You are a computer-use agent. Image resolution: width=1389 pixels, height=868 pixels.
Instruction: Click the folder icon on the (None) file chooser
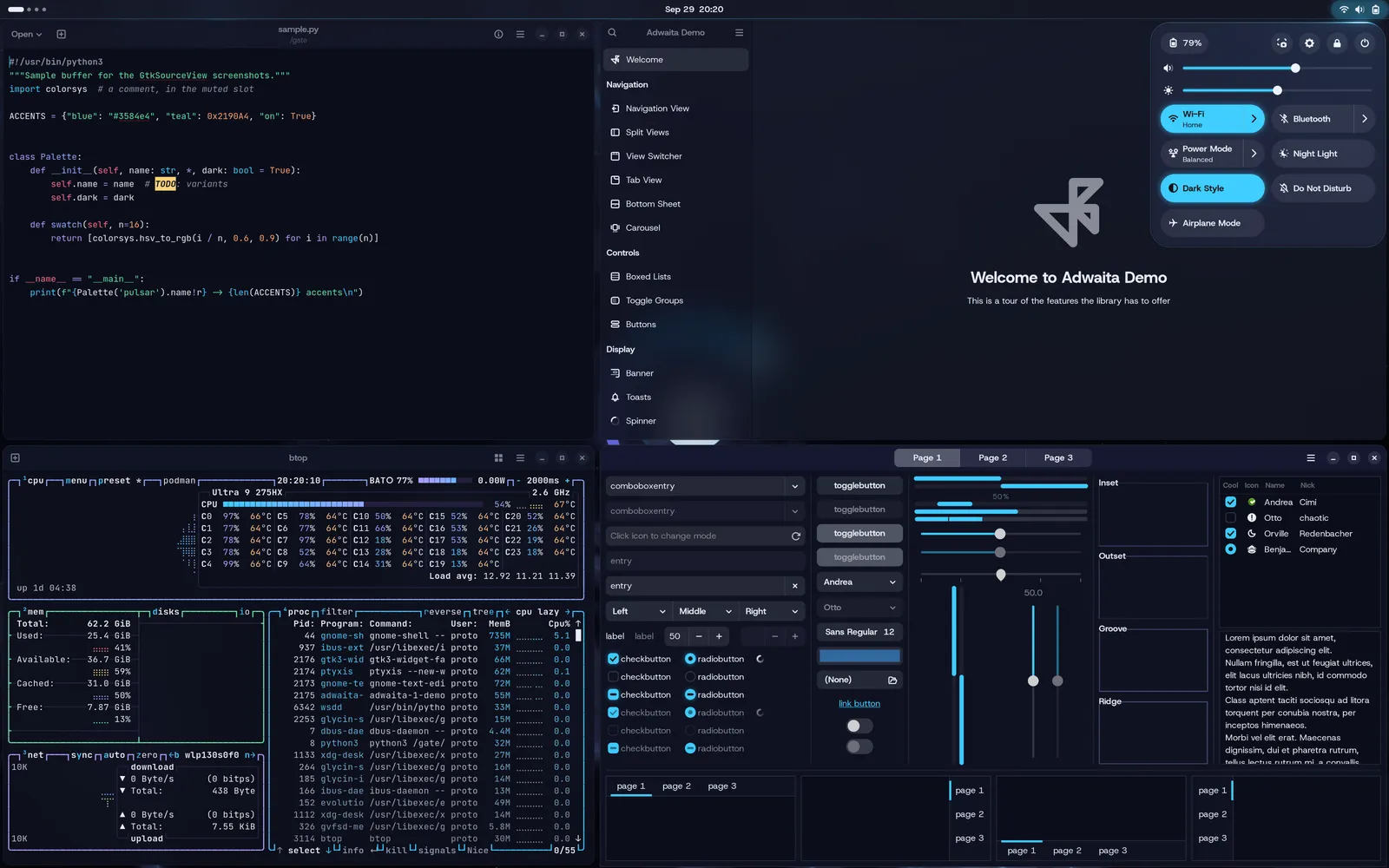[x=892, y=680]
